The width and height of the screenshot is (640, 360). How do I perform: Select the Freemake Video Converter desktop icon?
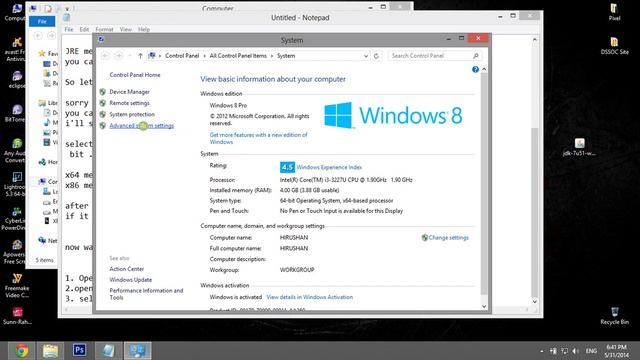17,285
